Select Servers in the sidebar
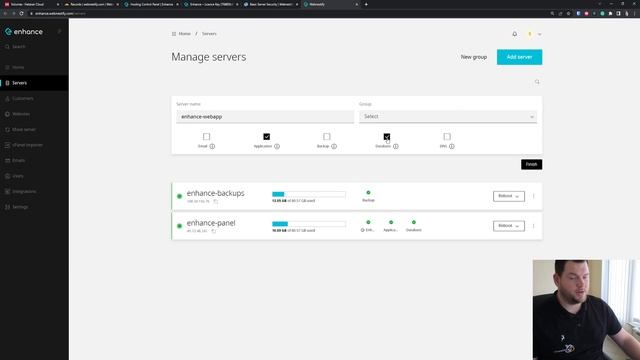640x360 pixels. [34, 83]
